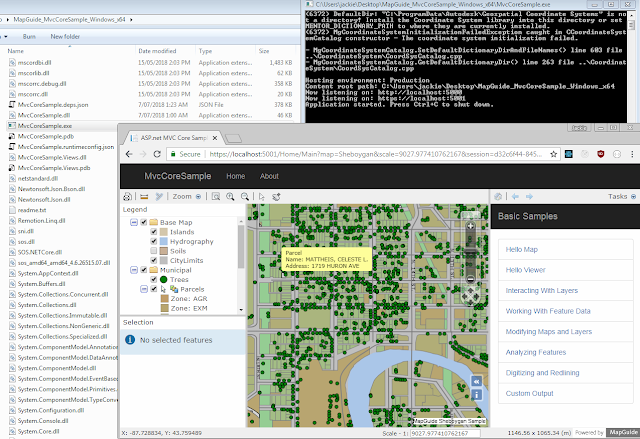
Task: Open Interacting With Layers sample
Action: (542, 290)
